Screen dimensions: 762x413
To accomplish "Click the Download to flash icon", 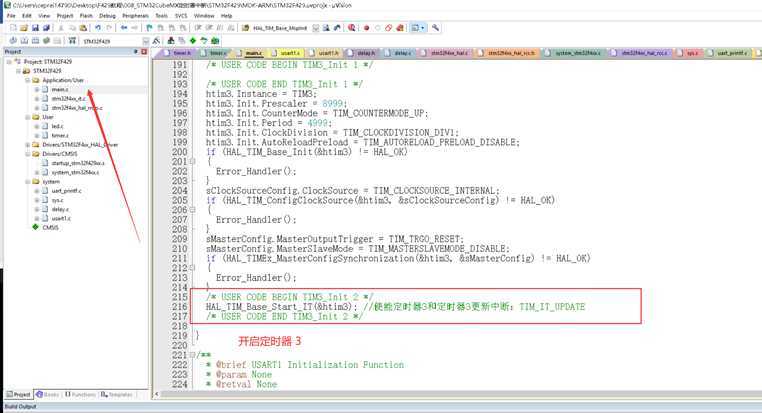I will (x=72, y=41).
